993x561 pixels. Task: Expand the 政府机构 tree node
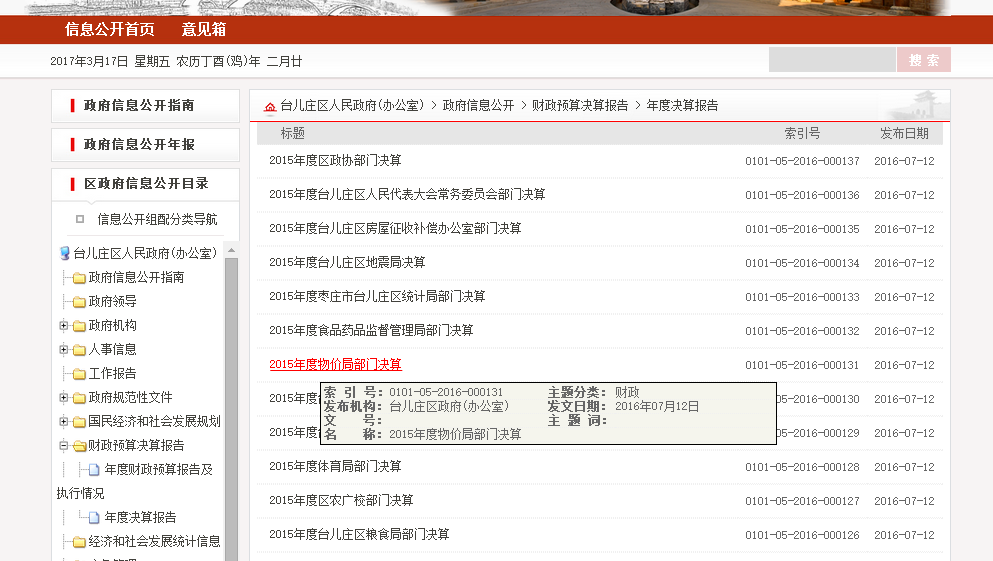[64, 326]
